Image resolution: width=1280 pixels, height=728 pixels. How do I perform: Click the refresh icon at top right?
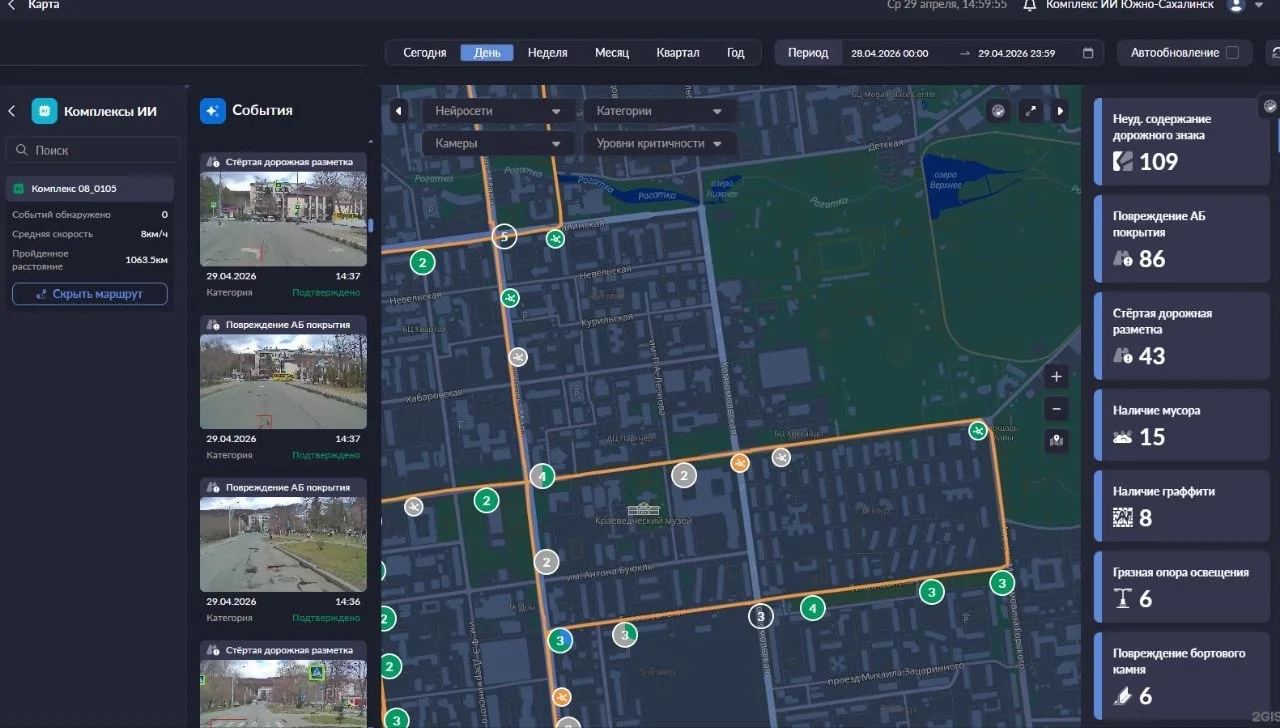tap(1274, 53)
